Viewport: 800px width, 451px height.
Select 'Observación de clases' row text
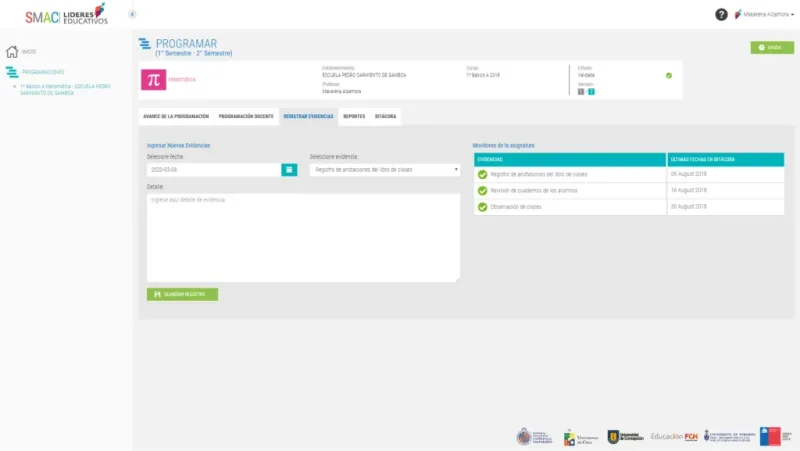(x=516, y=207)
